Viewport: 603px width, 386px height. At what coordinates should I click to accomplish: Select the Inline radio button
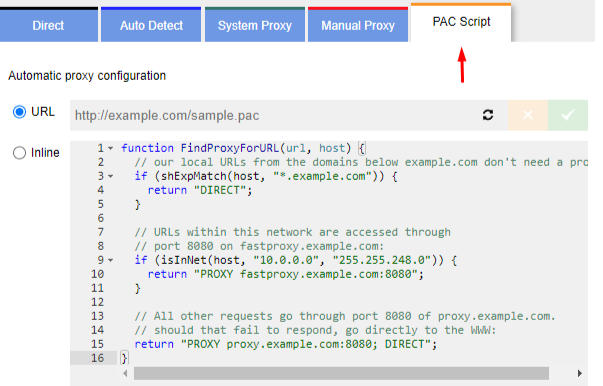pyautogui.click(x=19, y=153)
